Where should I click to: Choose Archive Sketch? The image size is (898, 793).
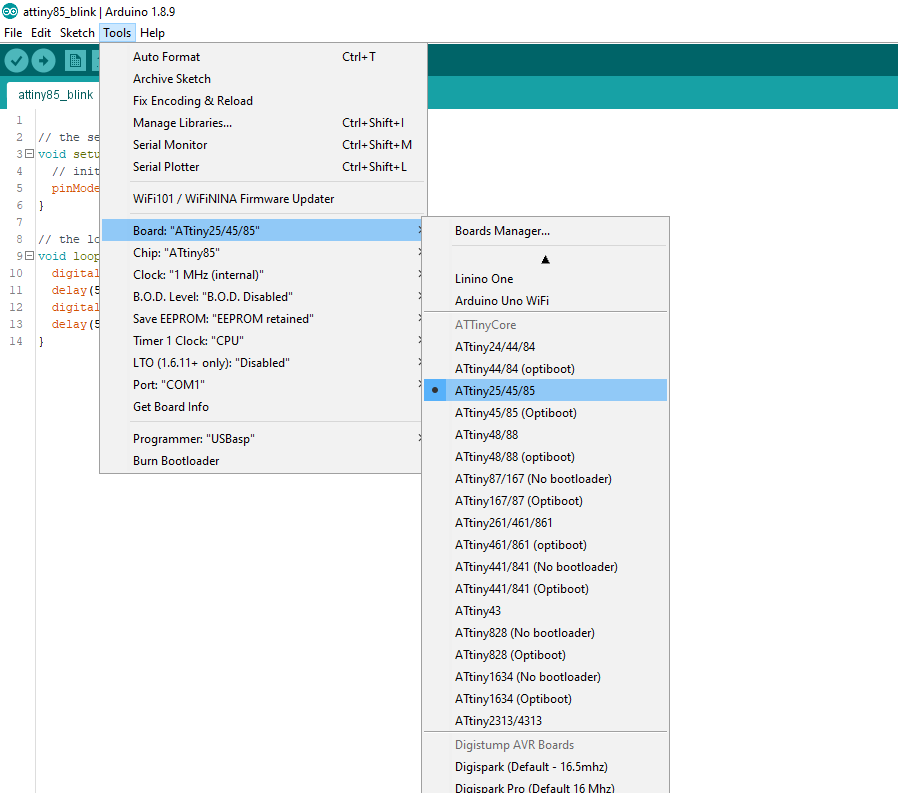coord(263,78)
